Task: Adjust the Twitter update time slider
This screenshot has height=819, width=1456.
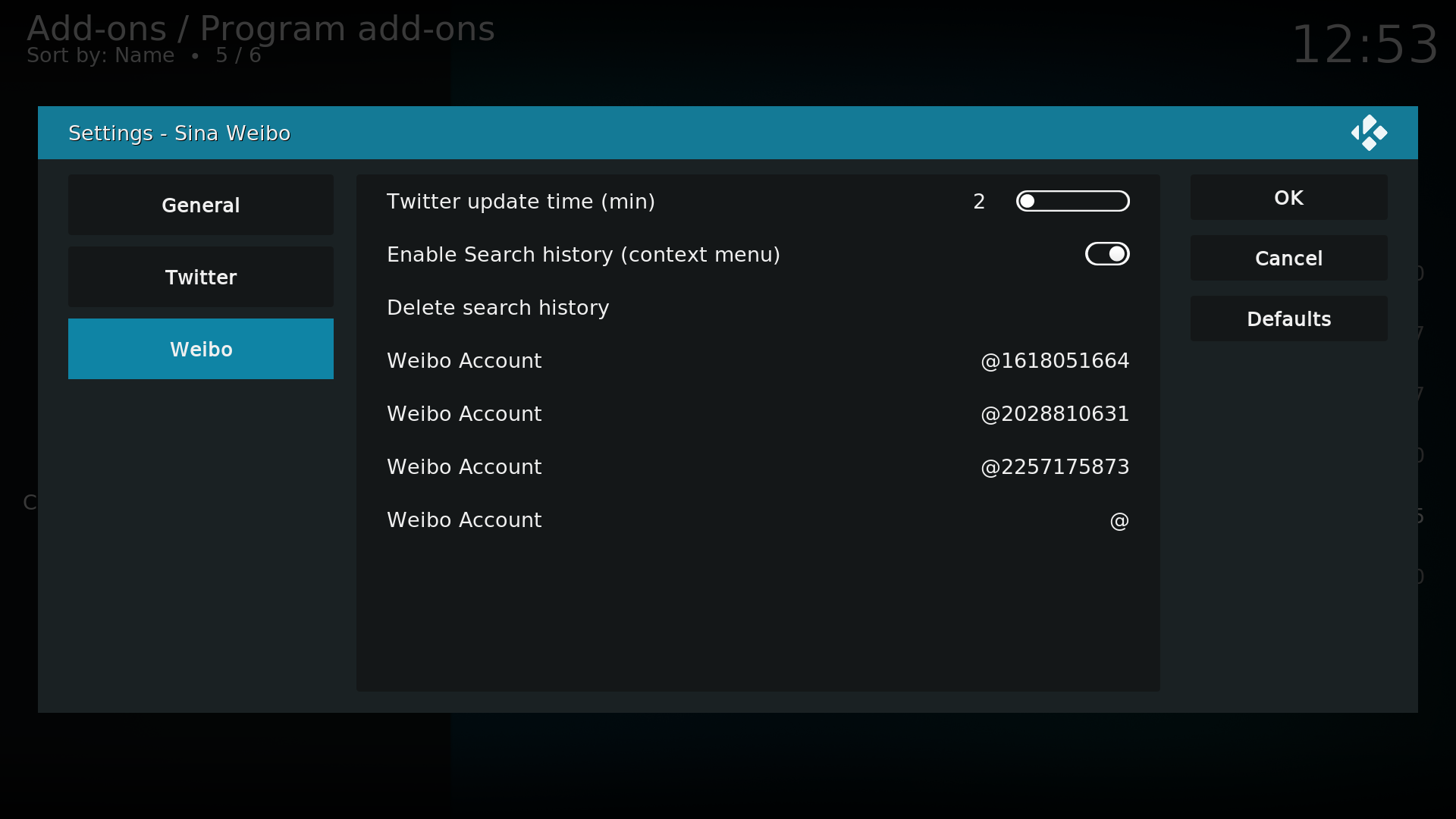Action: tap(1072, 201)
